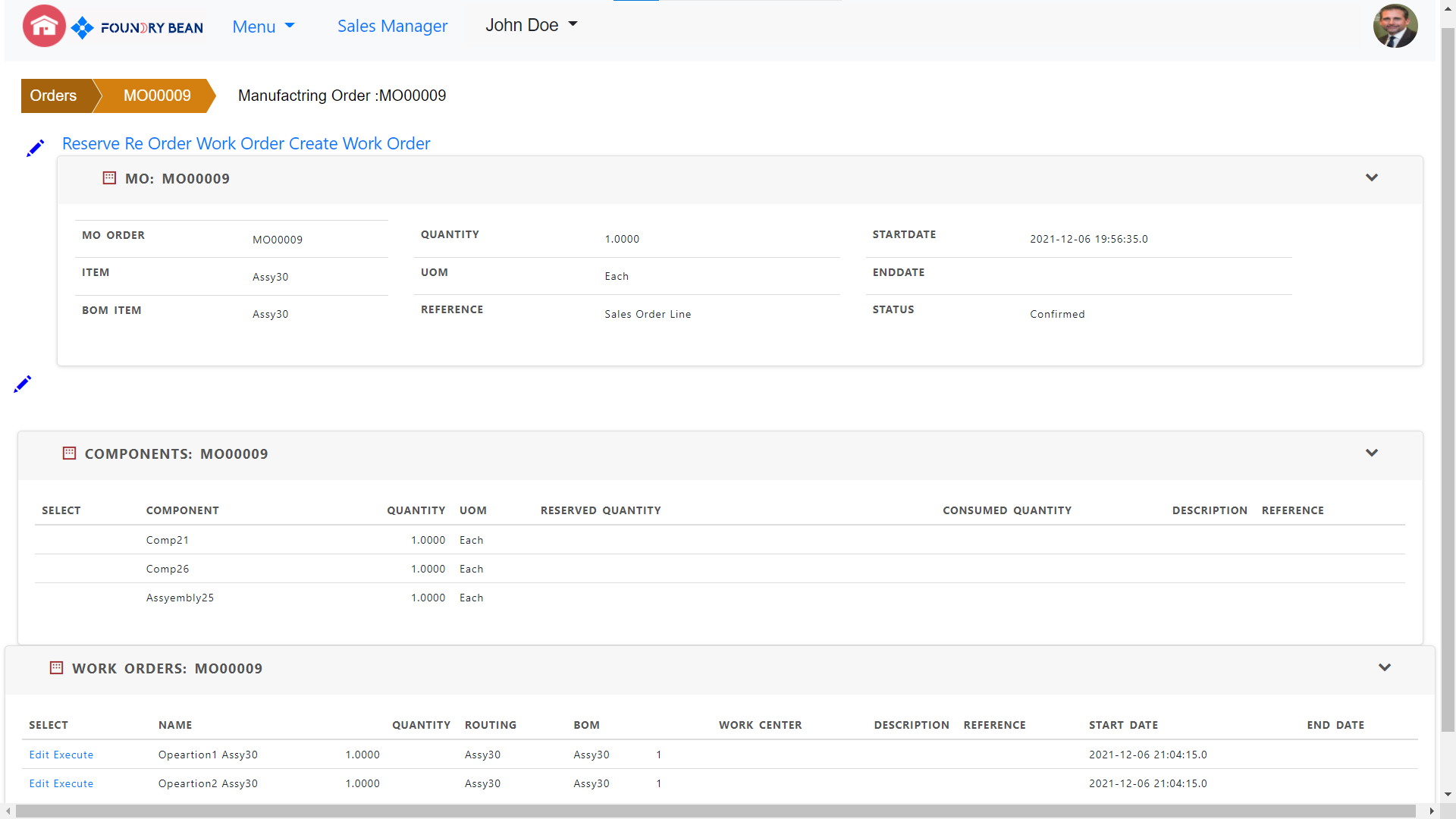The height and width of the screenshot is (819, 1456).
Task: Click the UOM value Each in MO panel
Action: [617, 276]
